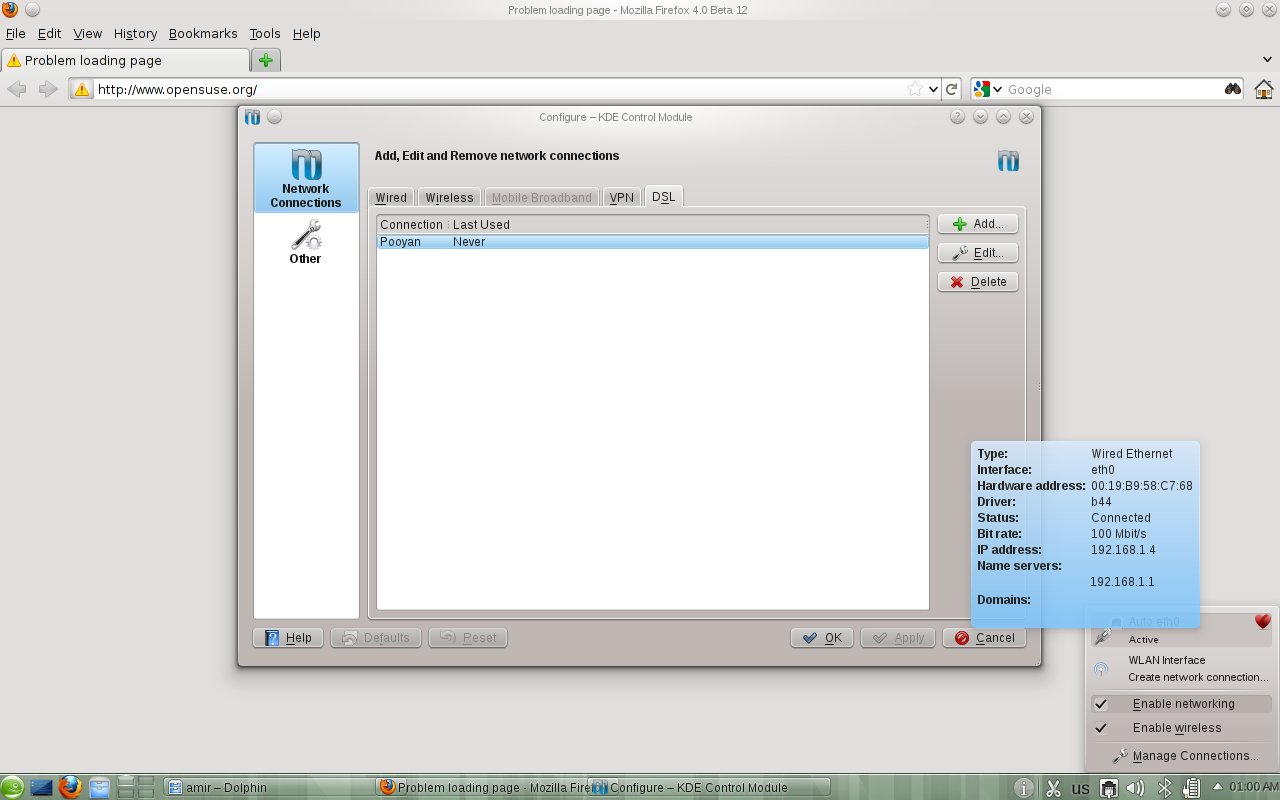The width and height of the screenshot is (1280, 800).
Task: Click the Problem loading page Firefox tab
Action: click(124, 60)
